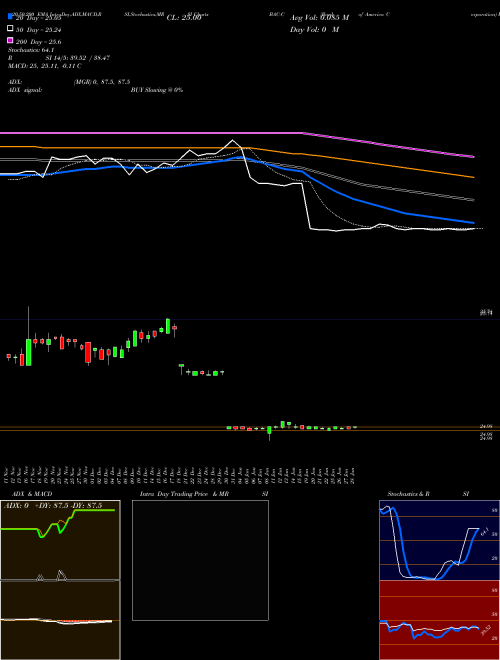Select the '50 Day - 25.24' legend text
The height and width of the screenshot is (660, 500).
[x=38, y=30]
